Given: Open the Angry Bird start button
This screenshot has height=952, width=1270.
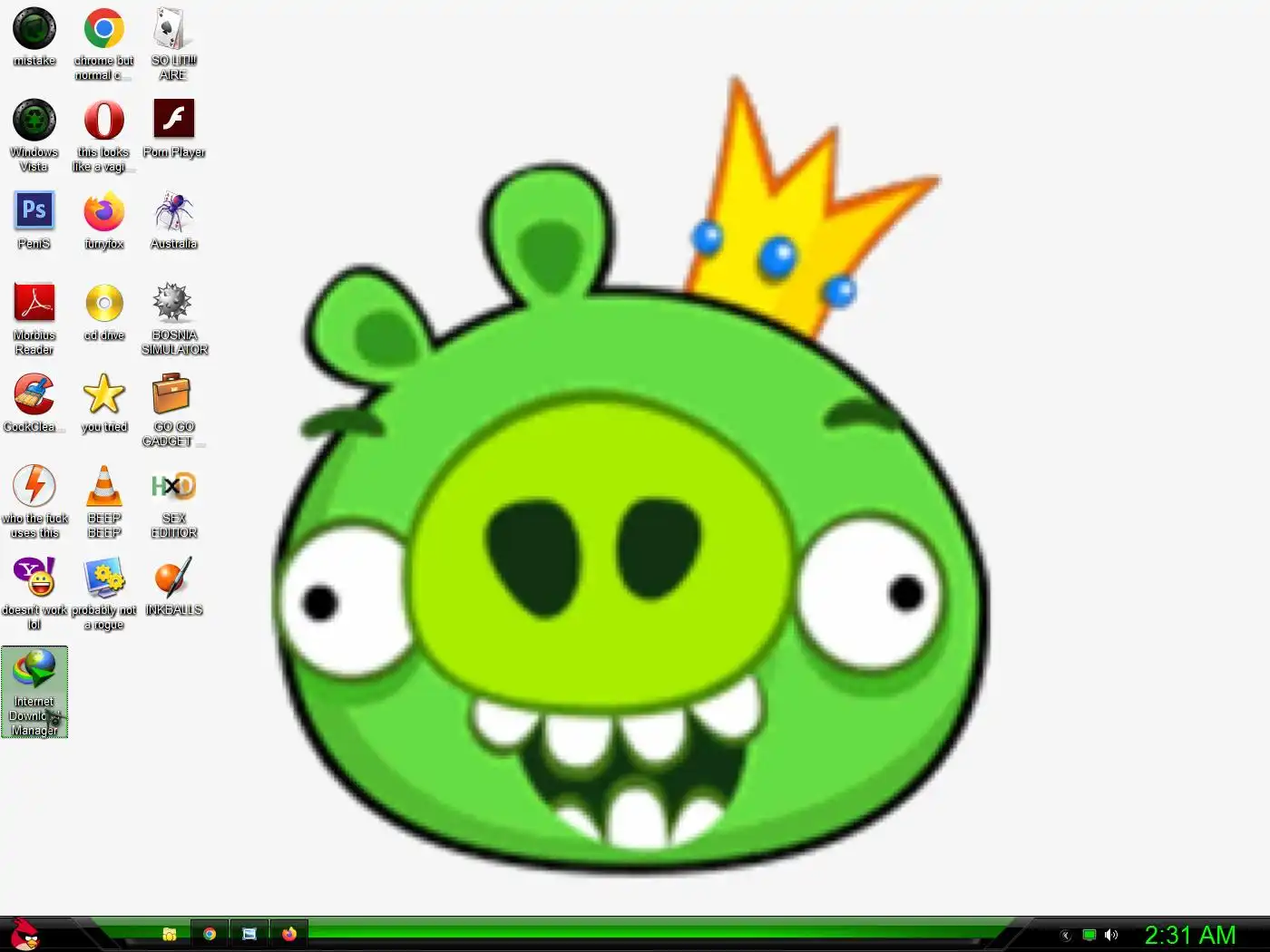Looking at the screenshot, I should 24,934.
